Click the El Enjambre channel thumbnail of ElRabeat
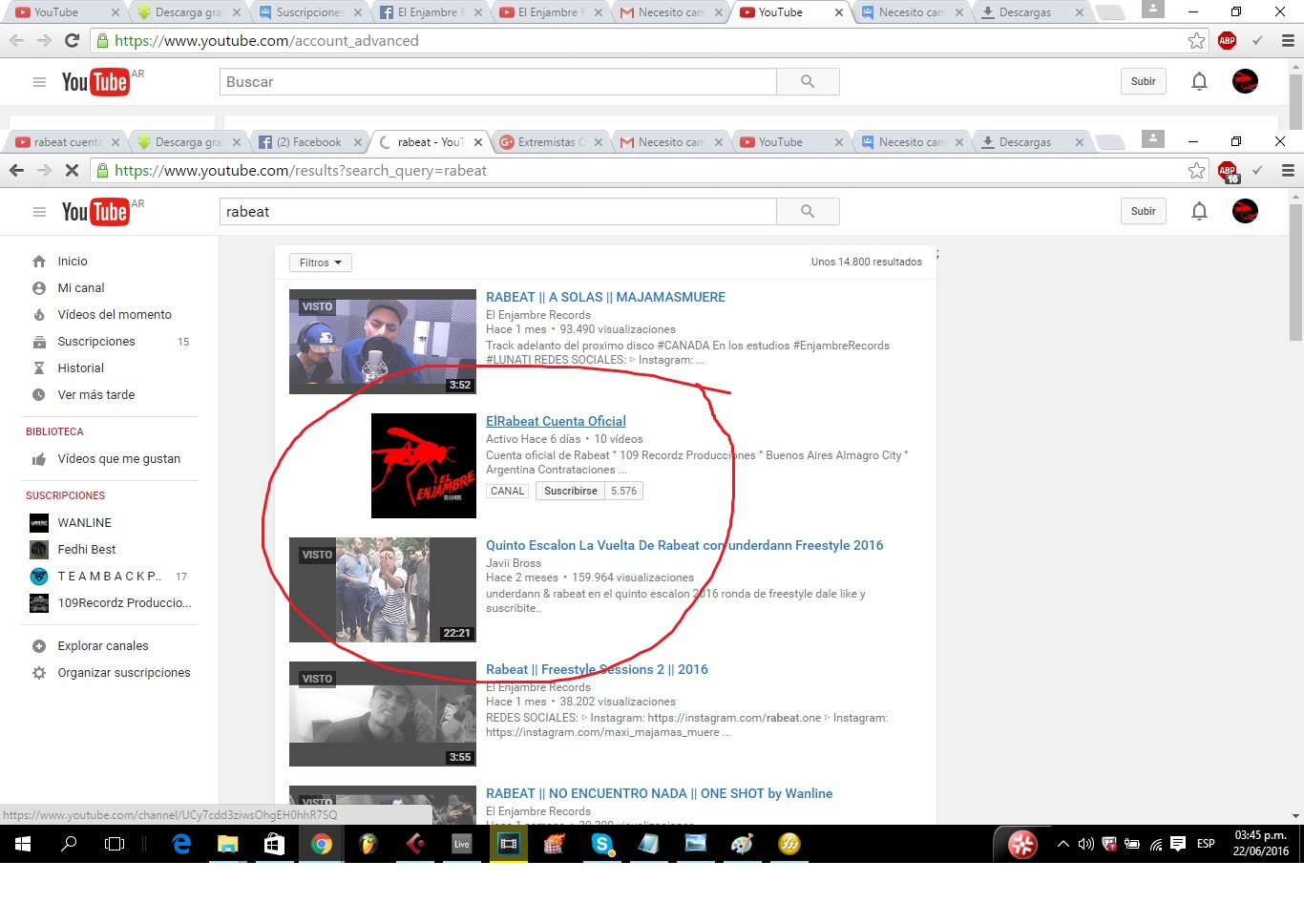1304x924 pixels. [x=424, y=466]
